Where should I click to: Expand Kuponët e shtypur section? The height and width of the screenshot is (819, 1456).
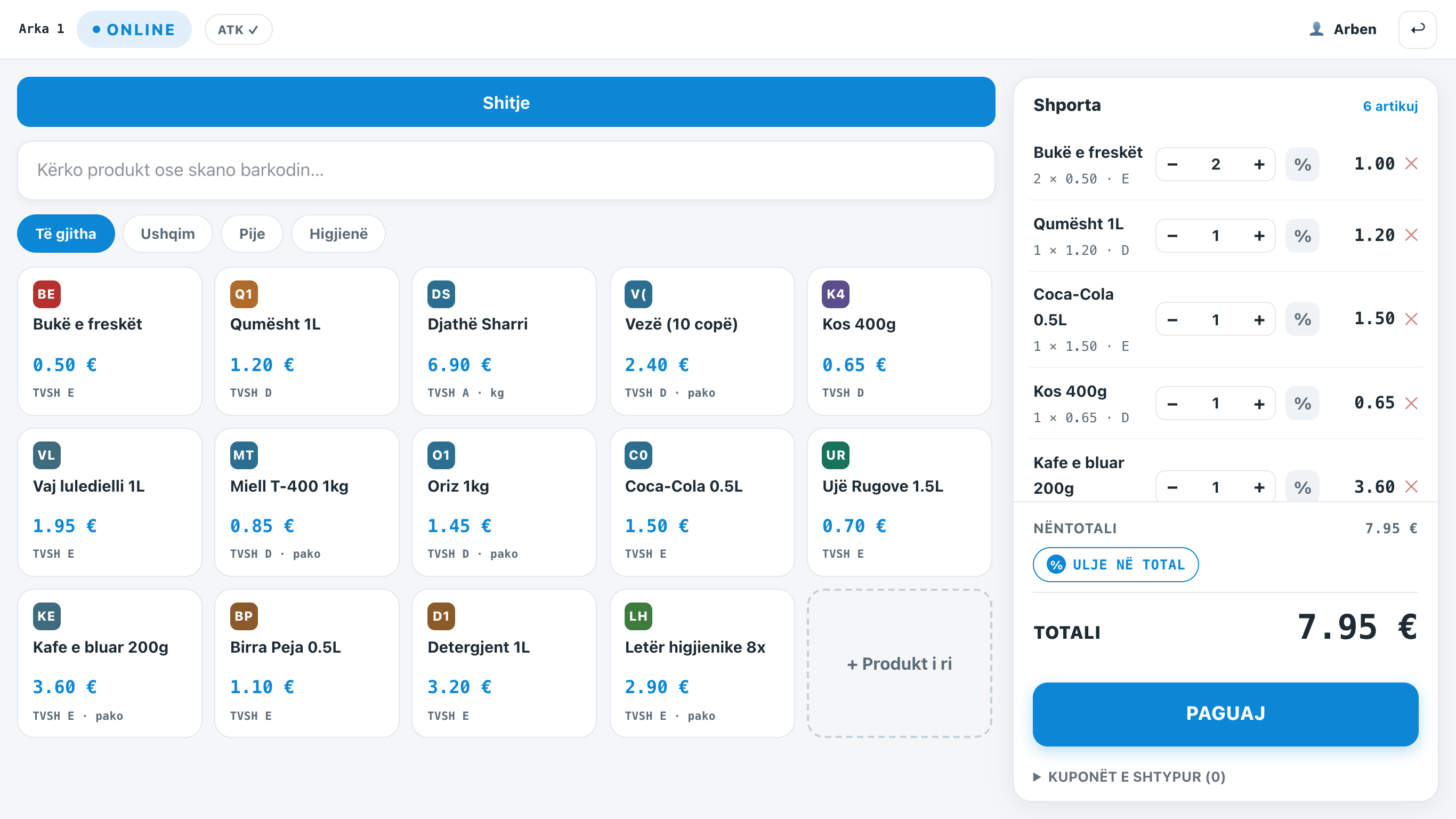pos(1129,776)
